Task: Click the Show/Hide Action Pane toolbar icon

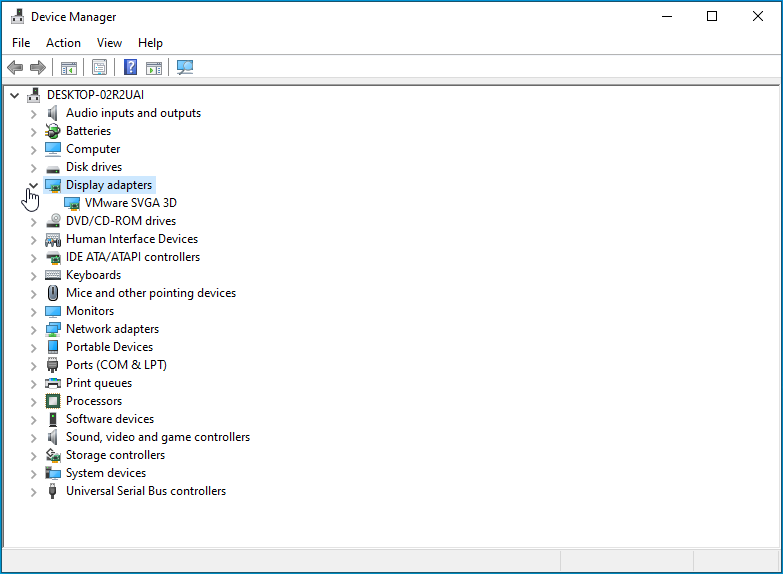Action: pyautogui.click(x=154, y=68)
